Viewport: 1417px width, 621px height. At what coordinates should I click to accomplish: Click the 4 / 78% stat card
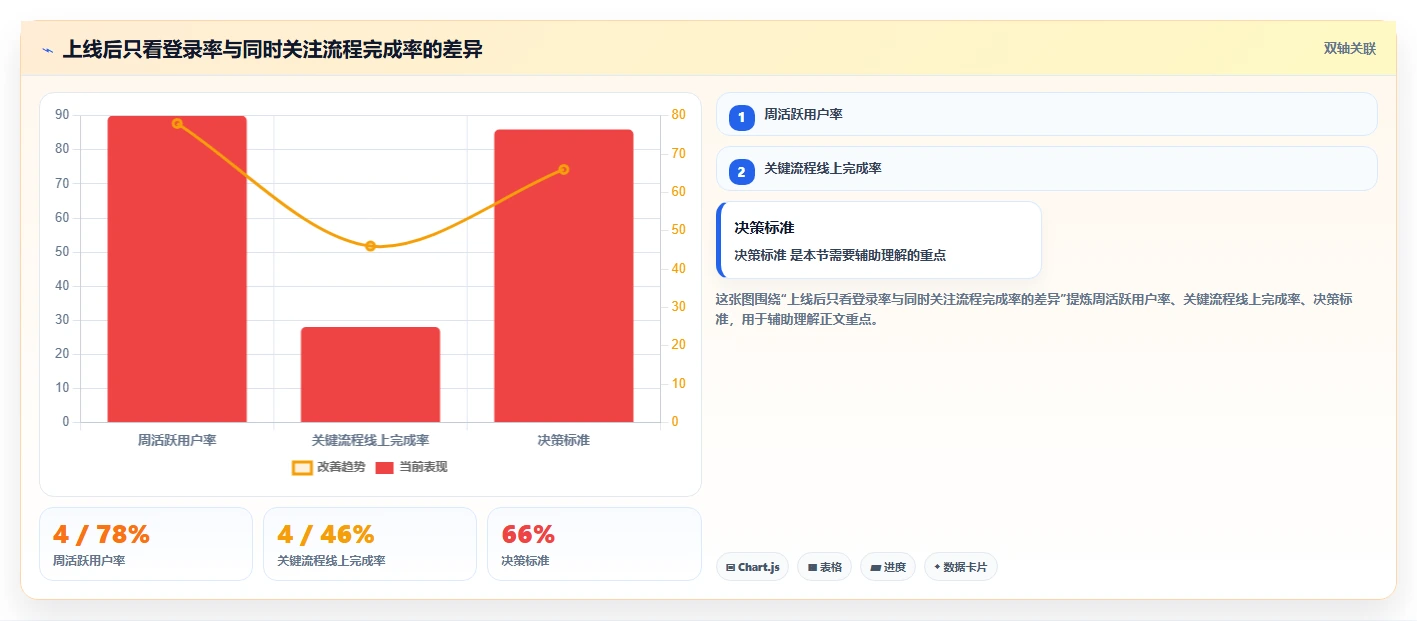(146, 544)
